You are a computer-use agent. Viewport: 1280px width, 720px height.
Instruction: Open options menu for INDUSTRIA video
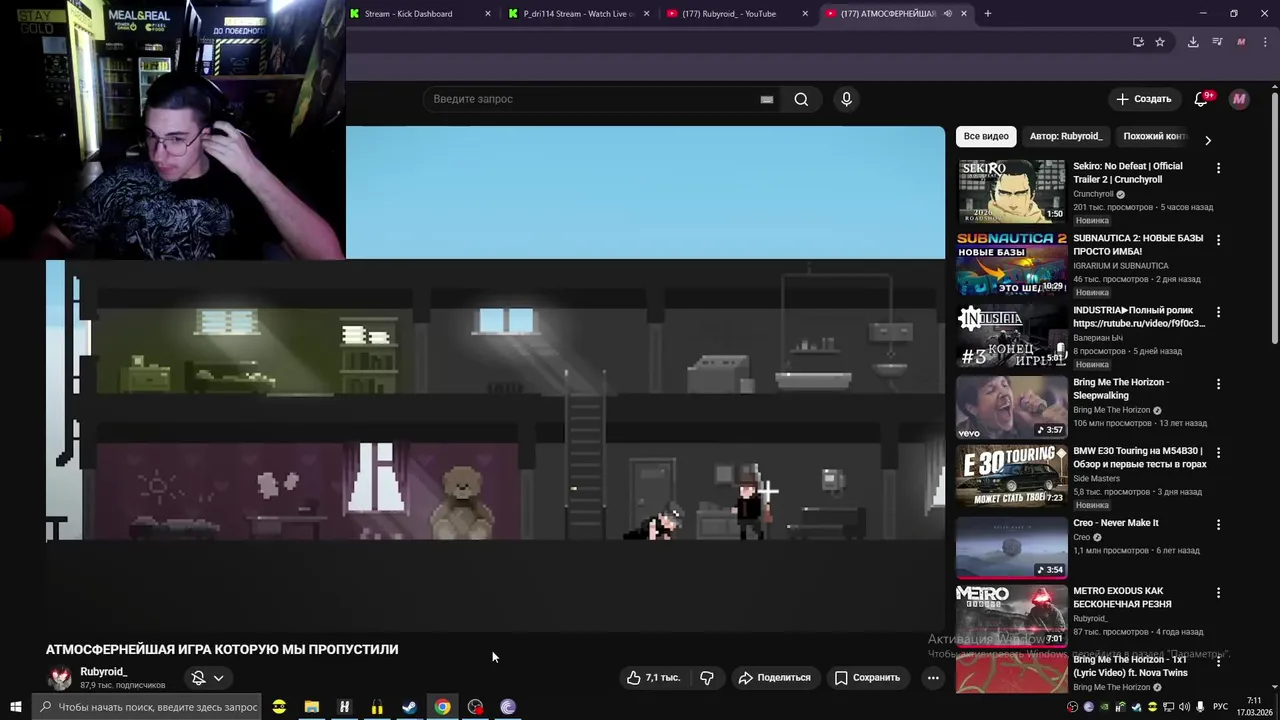point(1218,312)
